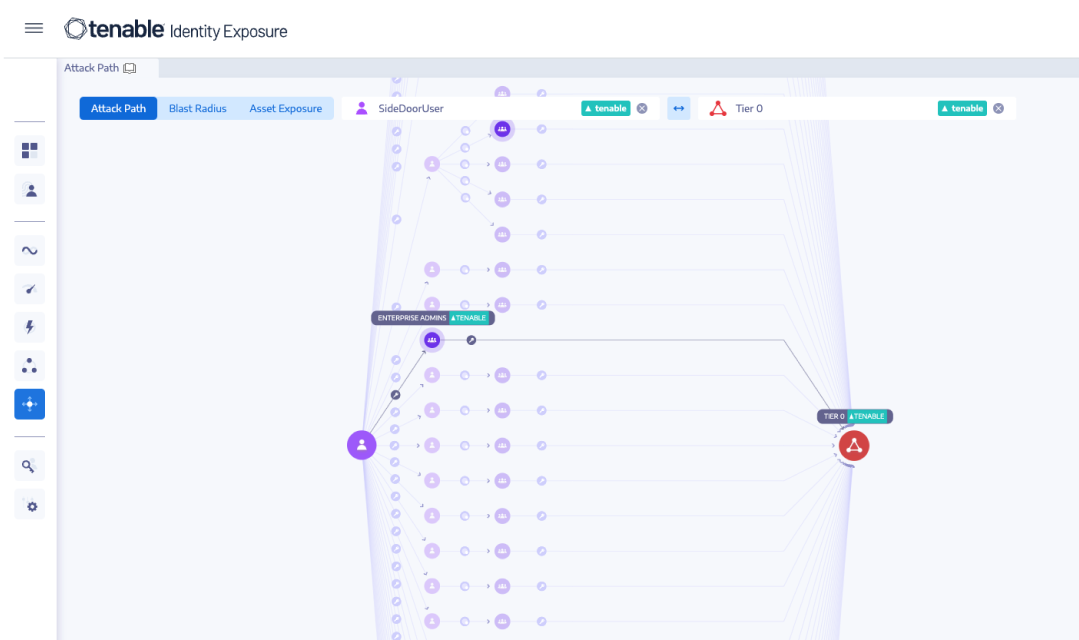Open the Indicators of Attack lightning icon
Screen dimensions: 1079x640
point(30,327)
